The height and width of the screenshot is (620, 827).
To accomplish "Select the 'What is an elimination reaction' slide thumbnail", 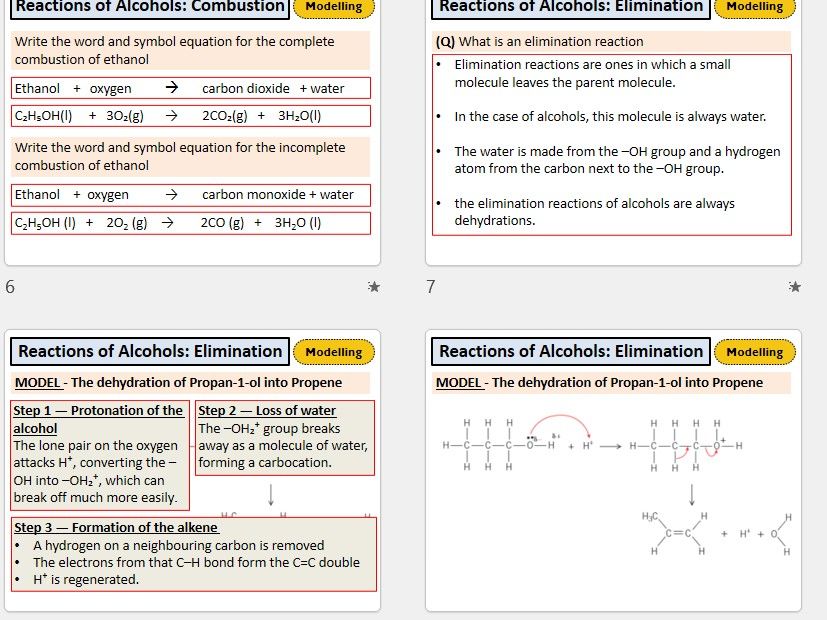I will (613, 132).
